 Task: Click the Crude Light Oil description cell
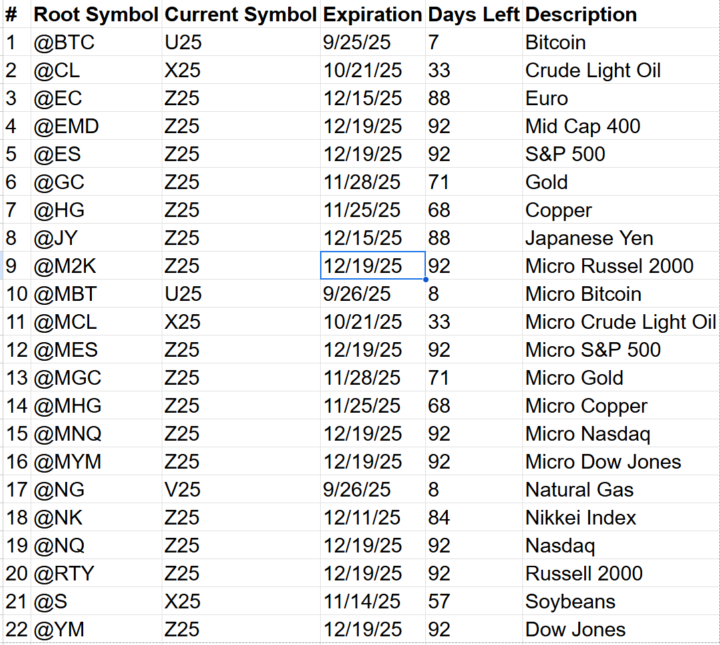(x=621, y=70)
